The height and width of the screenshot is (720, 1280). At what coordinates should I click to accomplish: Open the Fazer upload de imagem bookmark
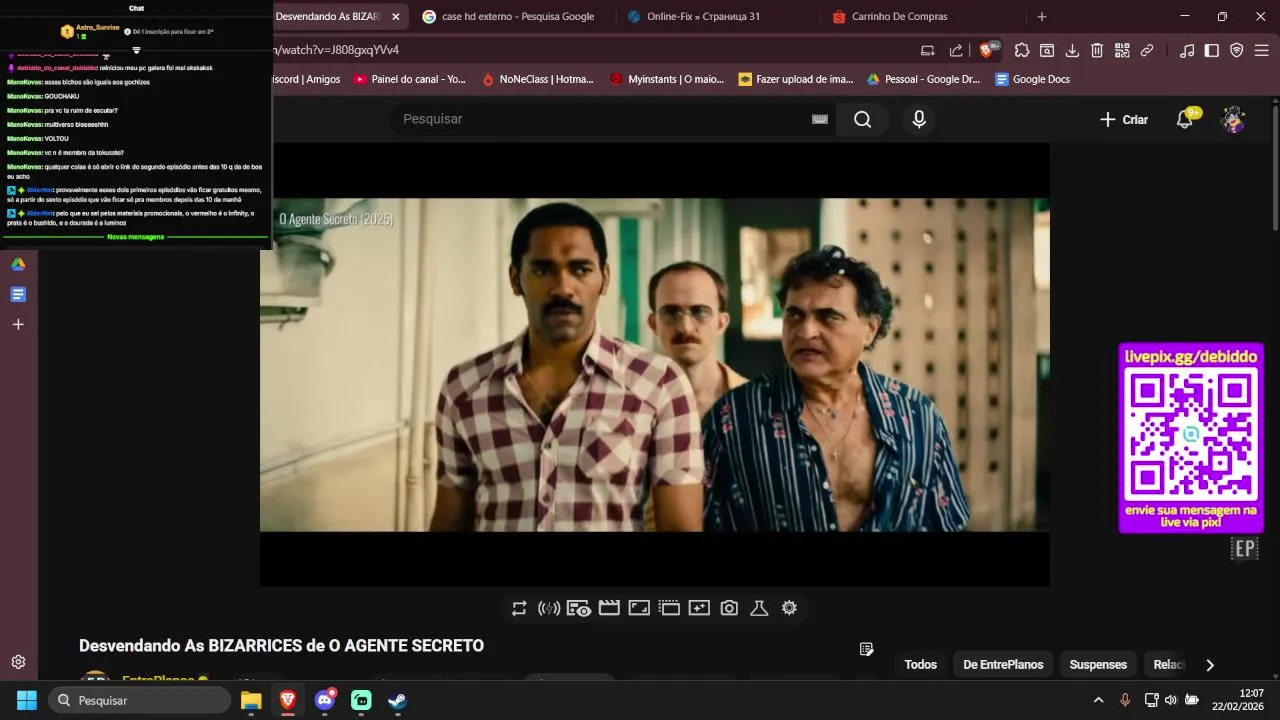pyautogui.click(x=795, y=79)
